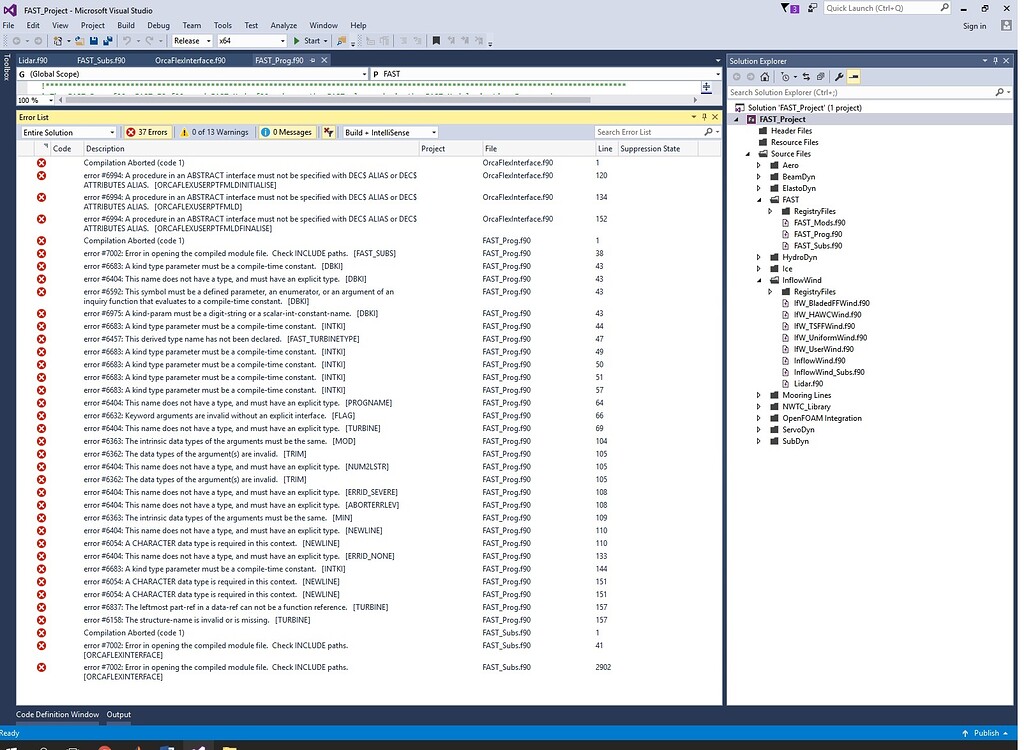
Task: Open the Entire Solution dropdown in Error List
Action: click(x=68, y=132)
